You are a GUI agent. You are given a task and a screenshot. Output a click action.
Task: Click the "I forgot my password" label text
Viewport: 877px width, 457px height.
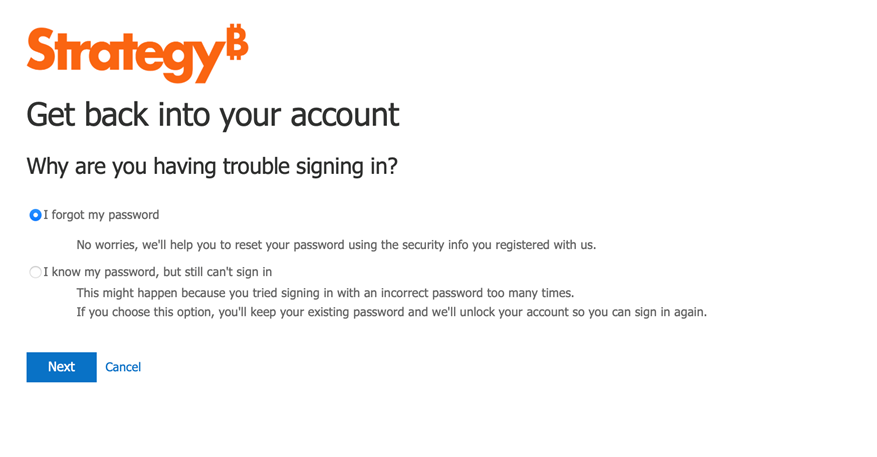pos(101,215)
